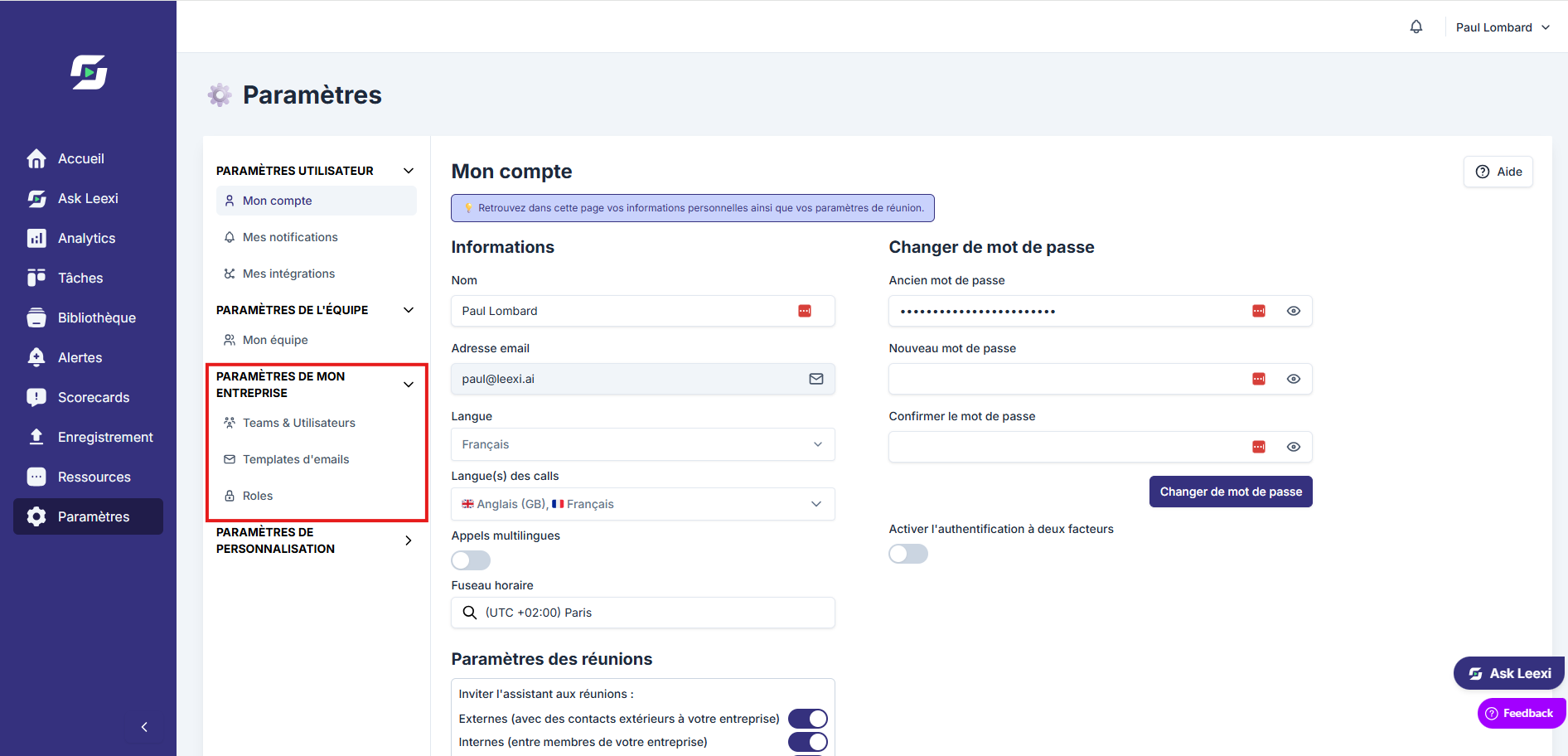Click search icon in Fuseau horaire field
The image size is (1568, 756).
pyautogui.click(x=470, y=613)
